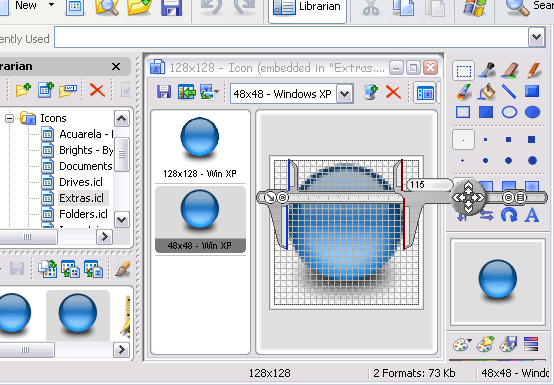Select the text tool letter A
This screenshot has height=385, width=554.
tap(531, 214)
